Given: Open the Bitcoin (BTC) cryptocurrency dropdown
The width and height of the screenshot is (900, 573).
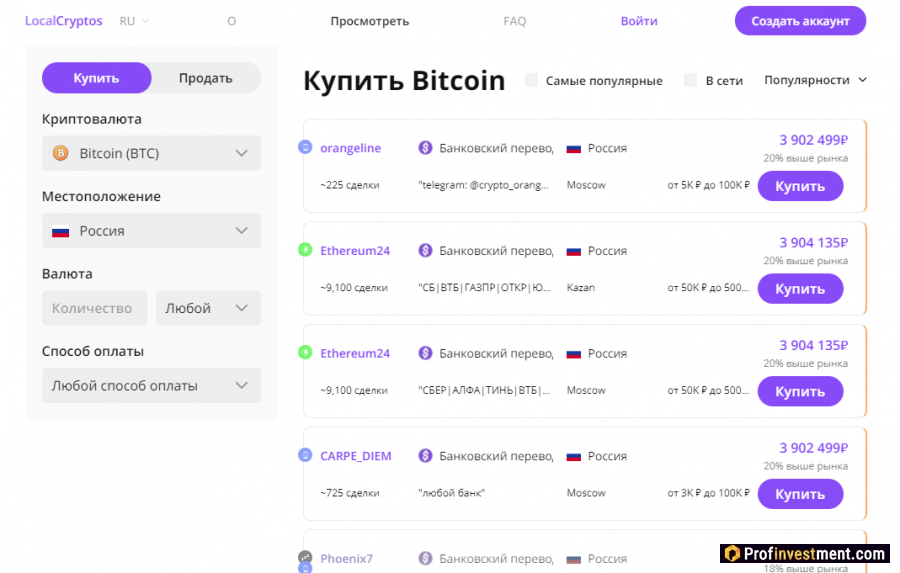Looking at the screenshot, I should pyautogui.click(x=151, y=153).
